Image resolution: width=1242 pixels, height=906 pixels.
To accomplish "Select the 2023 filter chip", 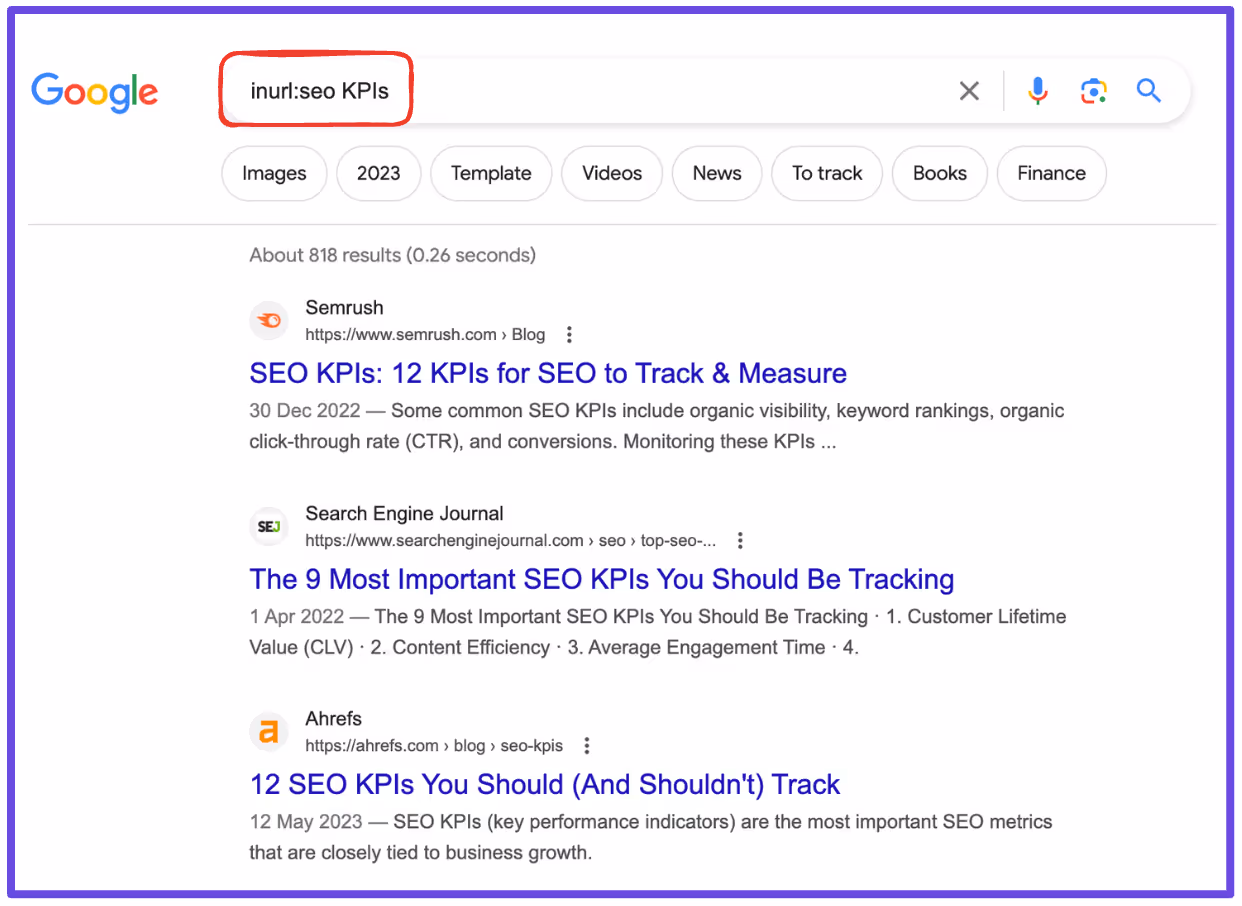I will (378, 173).
